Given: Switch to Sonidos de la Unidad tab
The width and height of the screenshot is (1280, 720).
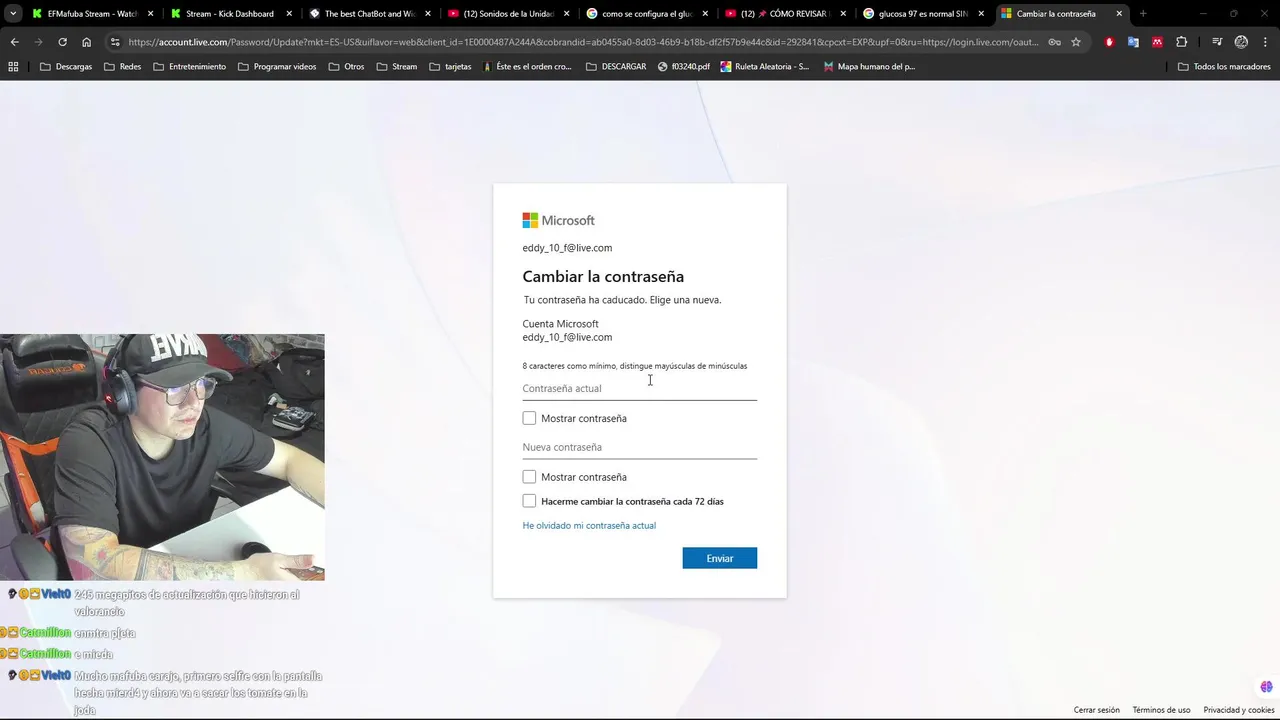Looking at the screenshot, I should (x=506, y=14).
